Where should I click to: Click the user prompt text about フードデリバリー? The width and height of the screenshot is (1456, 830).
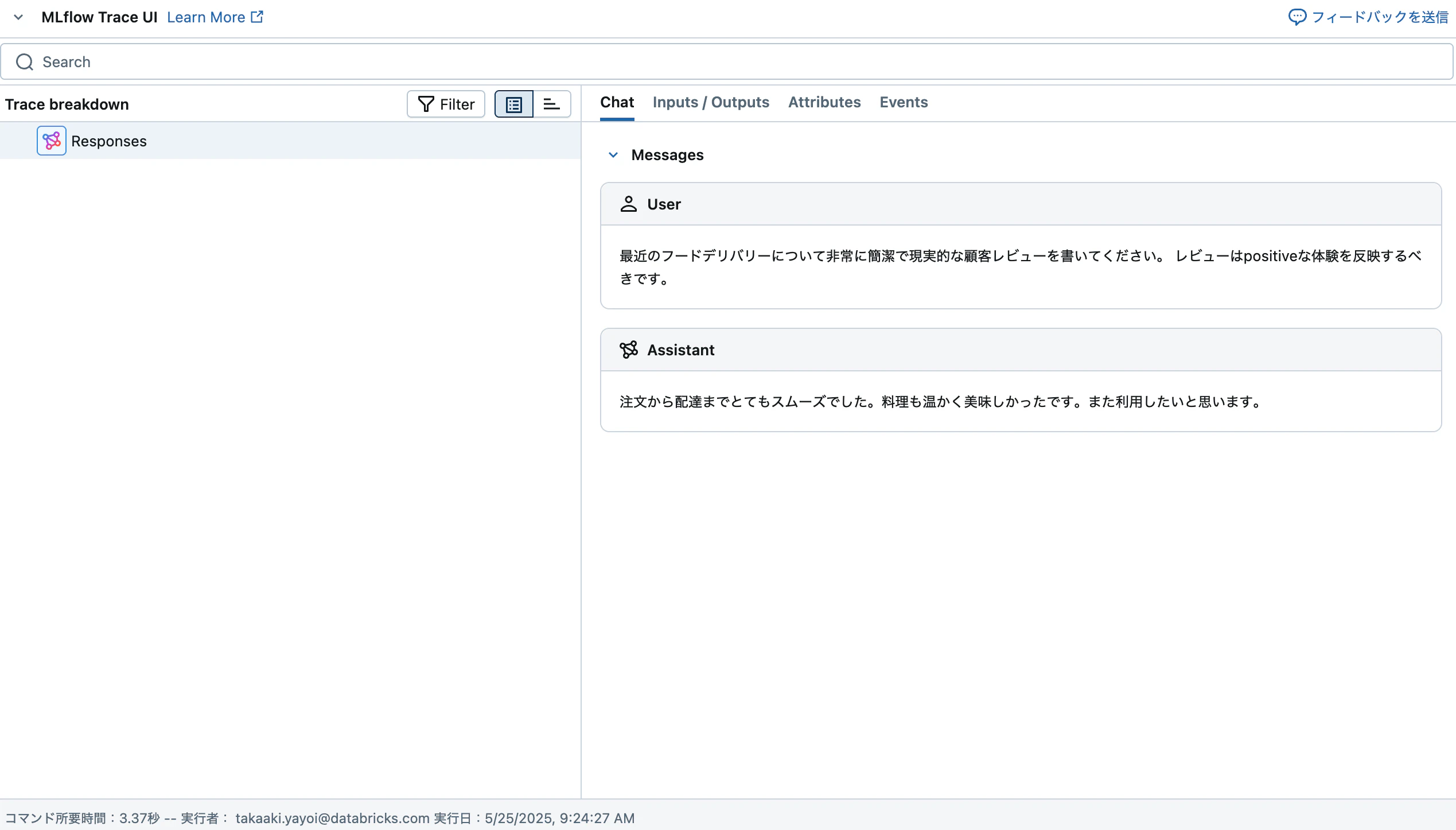(1021, 267)
